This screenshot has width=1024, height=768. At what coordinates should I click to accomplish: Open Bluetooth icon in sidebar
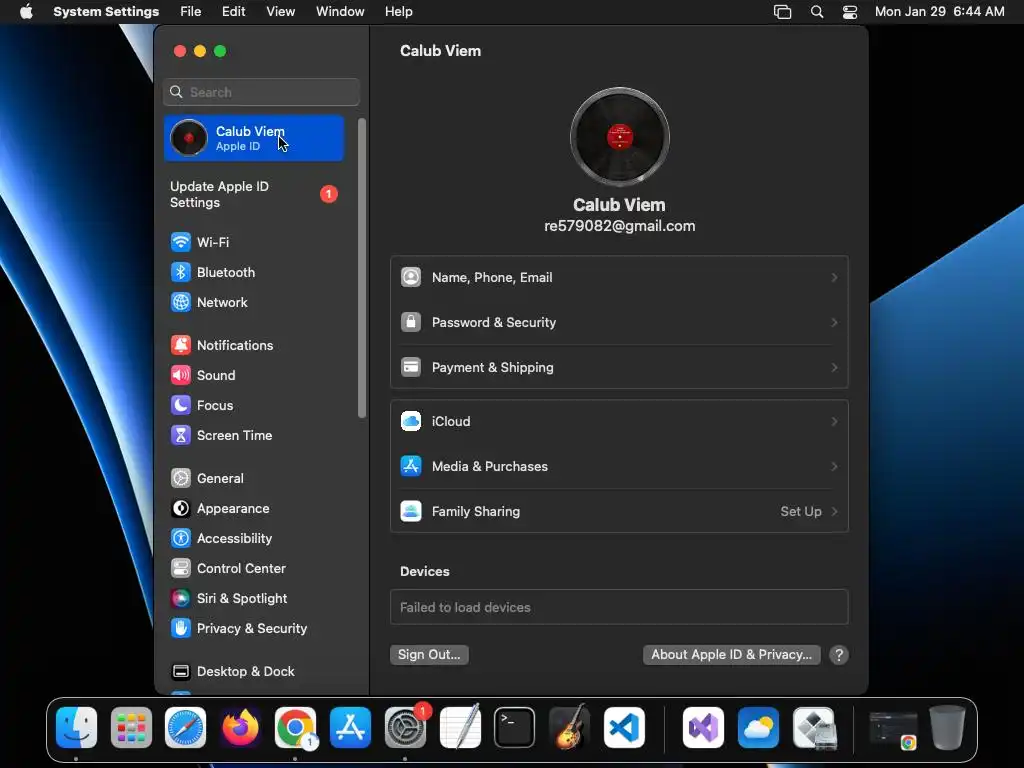pos(181,272)
